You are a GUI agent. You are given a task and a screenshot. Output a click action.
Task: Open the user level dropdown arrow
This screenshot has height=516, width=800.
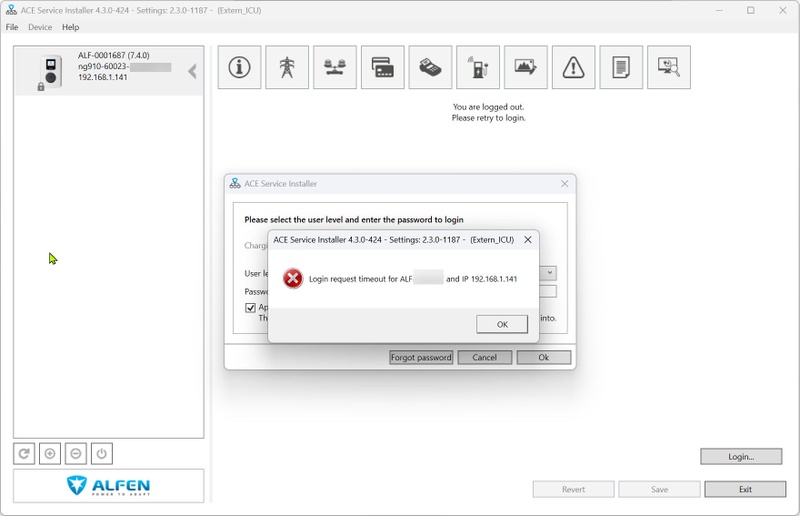pyautogui.click(x=549, y=273)
